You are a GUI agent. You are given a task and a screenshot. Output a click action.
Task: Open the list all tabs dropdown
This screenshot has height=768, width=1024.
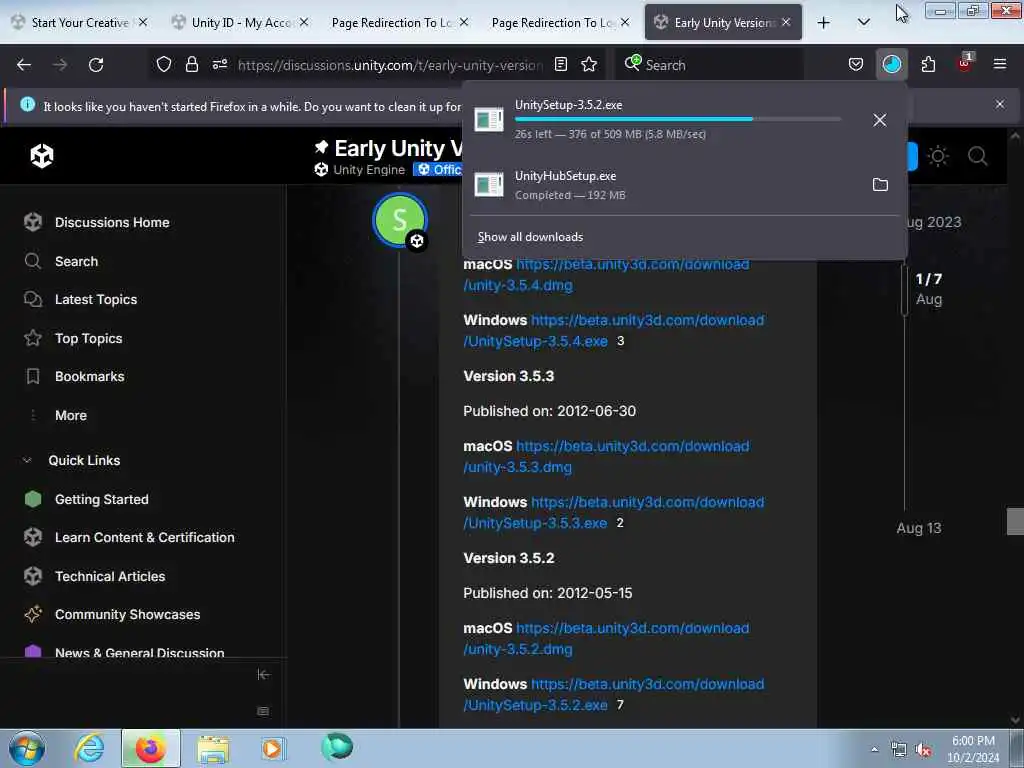point(863,23)
